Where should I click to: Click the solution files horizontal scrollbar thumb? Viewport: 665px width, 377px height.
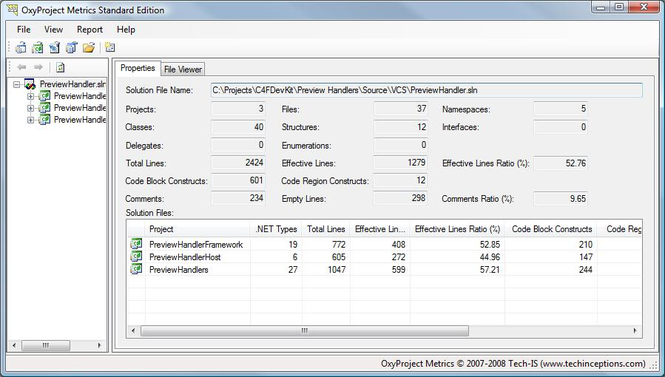pyautogui.click(x=305, y=331)
